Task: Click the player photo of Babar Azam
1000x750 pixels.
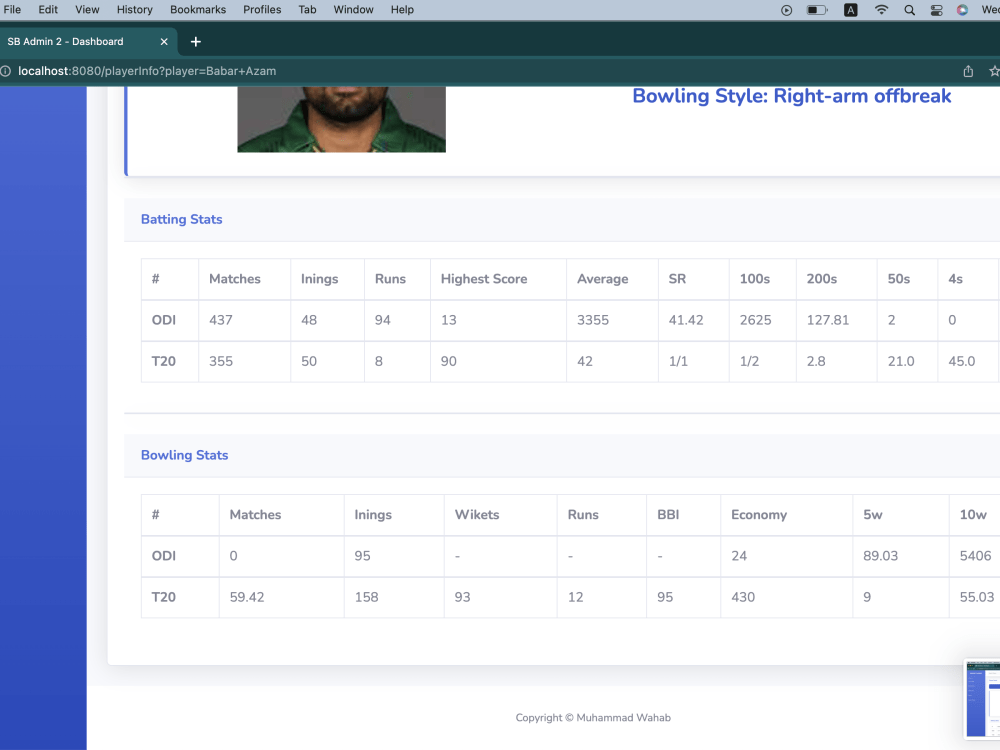Action: [341, 119]
